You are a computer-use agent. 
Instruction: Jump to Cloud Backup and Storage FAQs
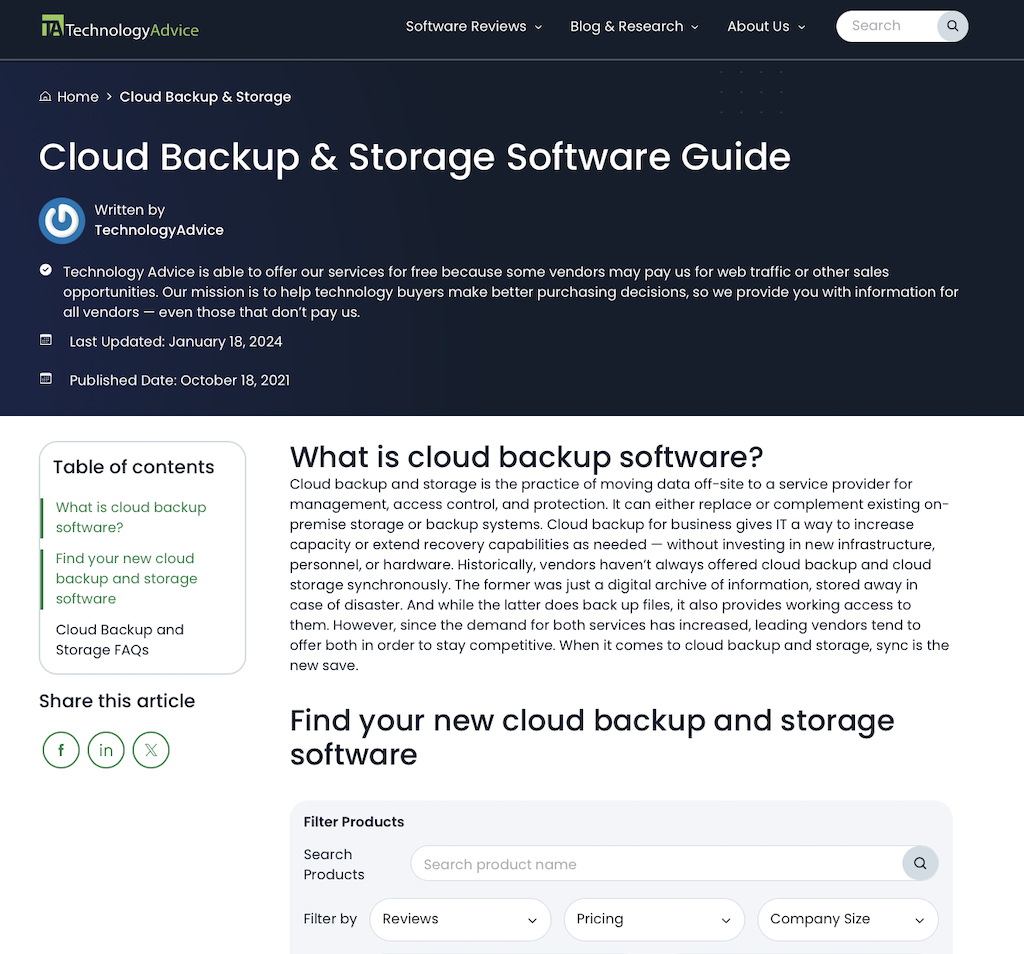tap(120, 639)
